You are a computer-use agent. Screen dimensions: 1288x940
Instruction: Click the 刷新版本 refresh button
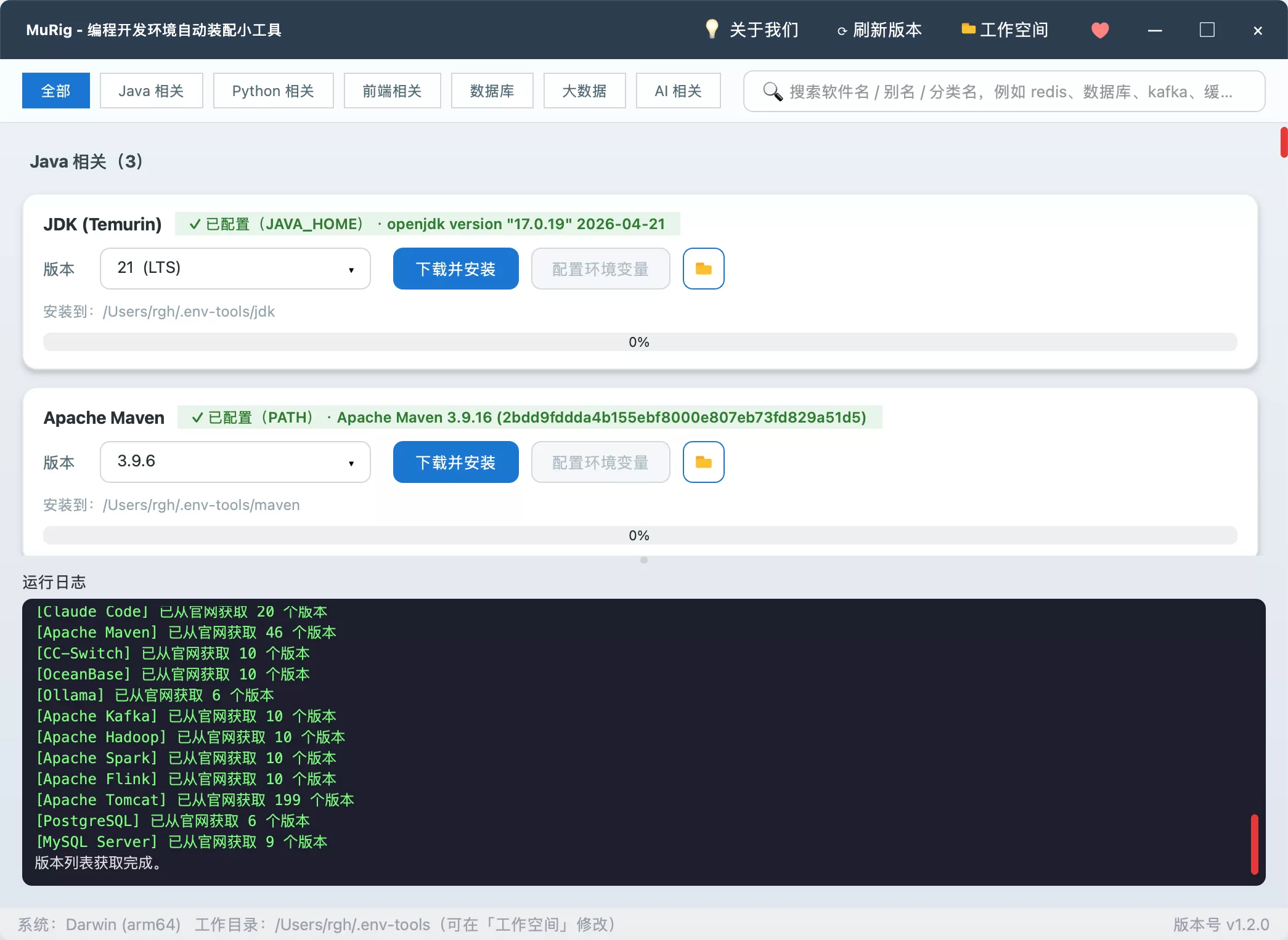pos(879,30)
